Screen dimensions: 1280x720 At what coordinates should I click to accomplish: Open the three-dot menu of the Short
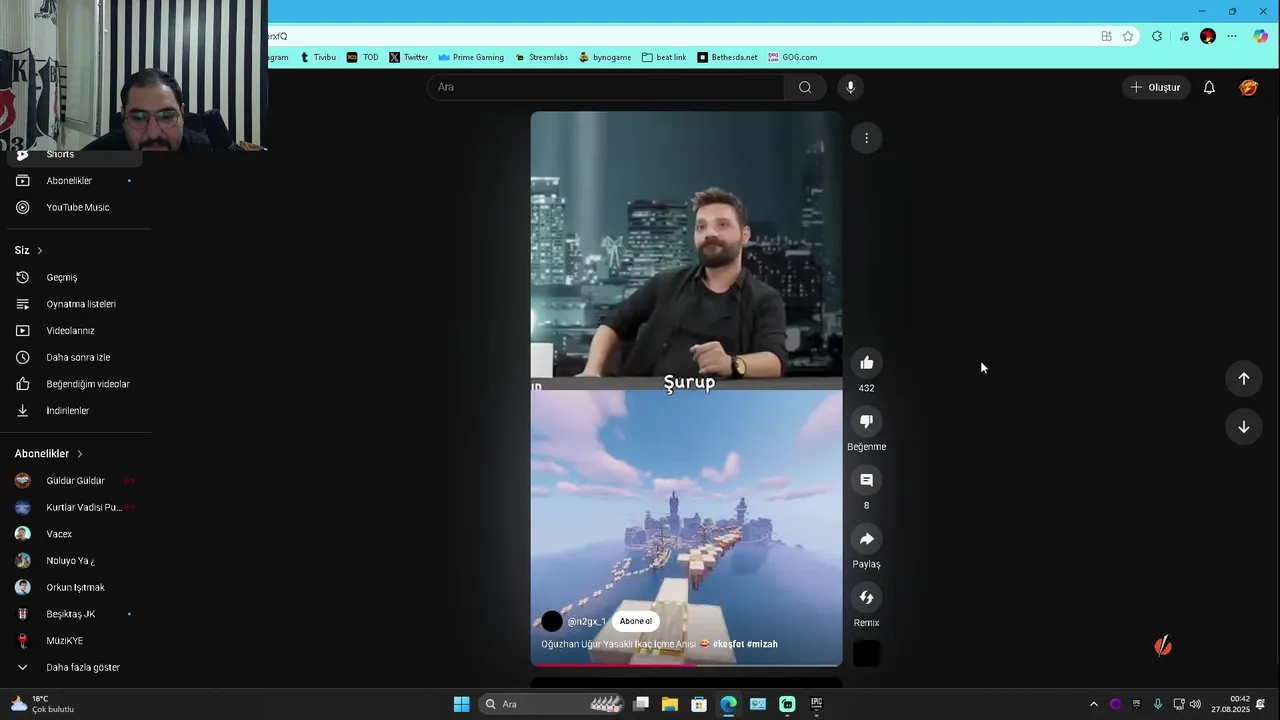pyautogui.click(x=866, y=138)
